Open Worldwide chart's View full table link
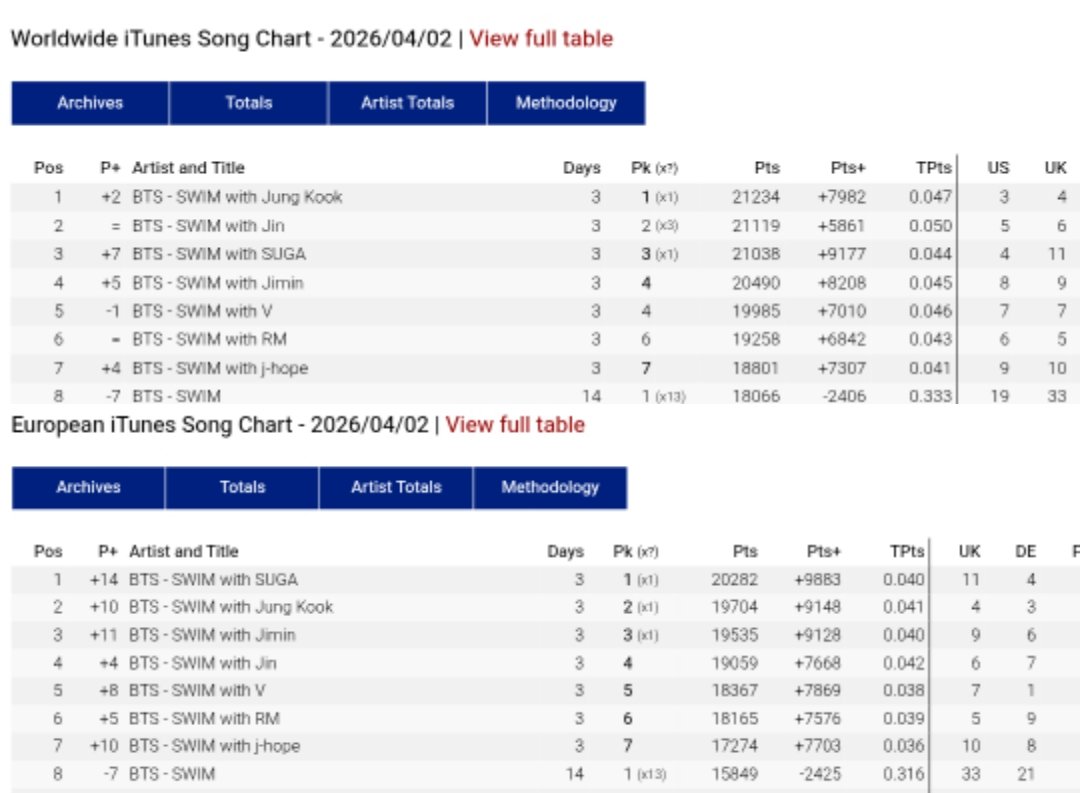1080x793 pixels. [x=541, y=39]
